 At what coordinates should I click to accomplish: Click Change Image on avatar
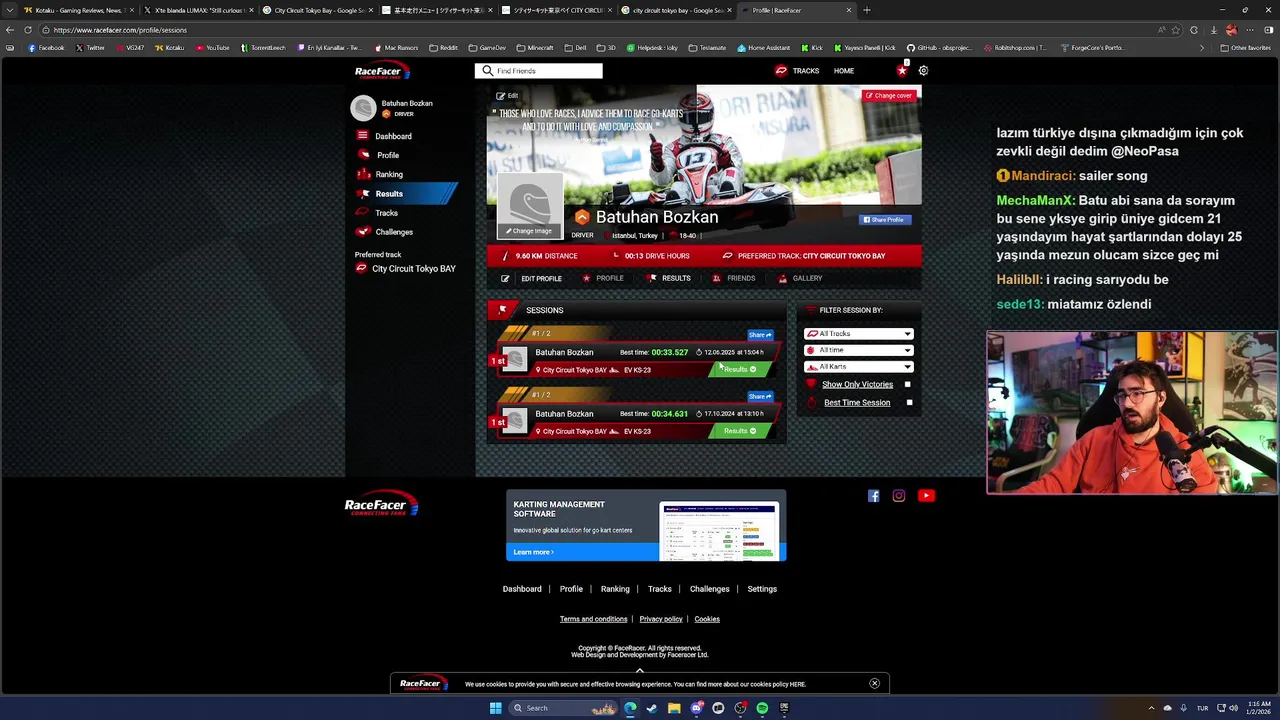pos(528,231)
